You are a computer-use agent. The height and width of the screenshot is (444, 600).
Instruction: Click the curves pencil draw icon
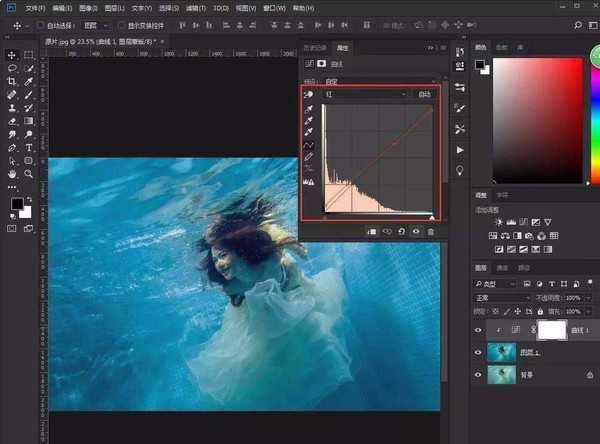click(309, 157)
